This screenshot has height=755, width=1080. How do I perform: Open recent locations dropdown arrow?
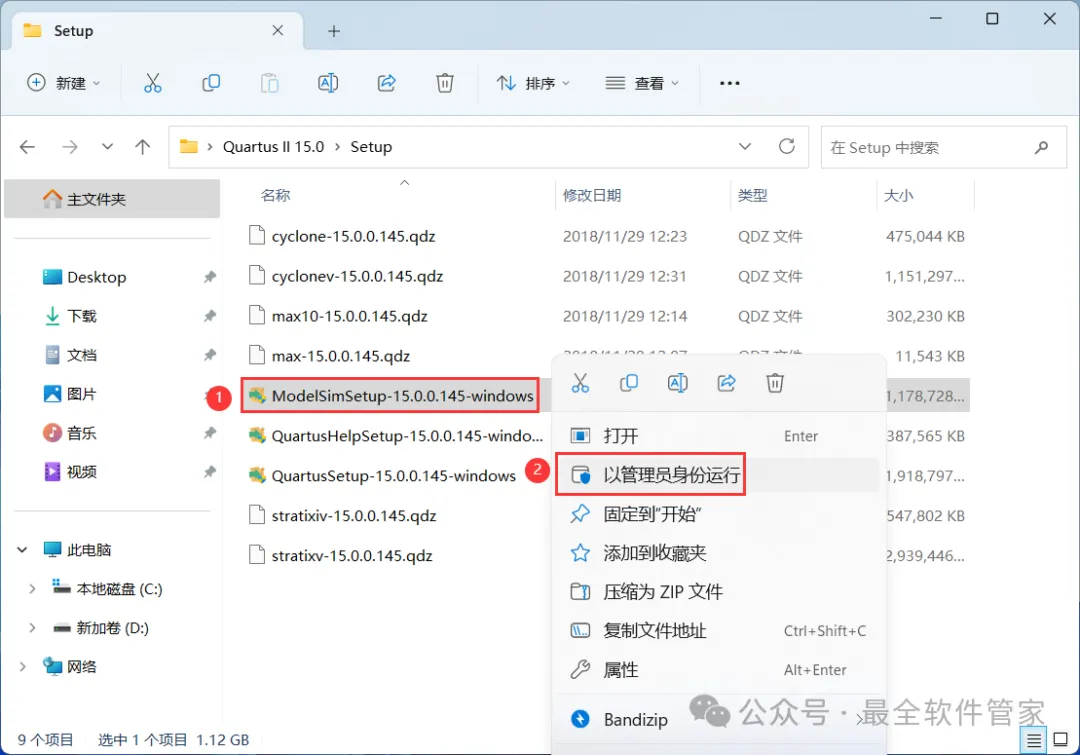(x=107, y=147)
